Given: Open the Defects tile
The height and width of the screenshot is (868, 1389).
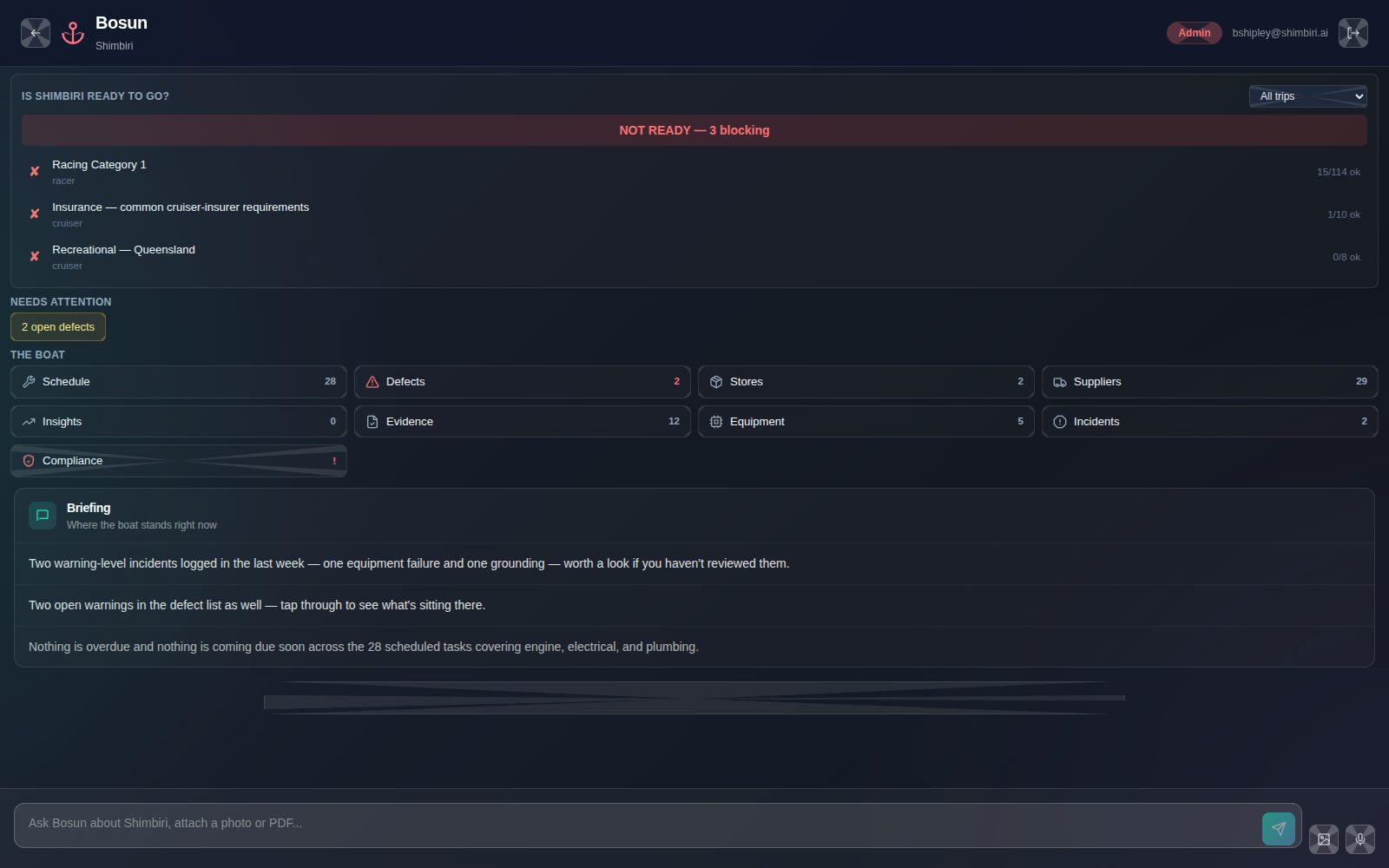Looking at the screenshot, I should coord(523,382).
